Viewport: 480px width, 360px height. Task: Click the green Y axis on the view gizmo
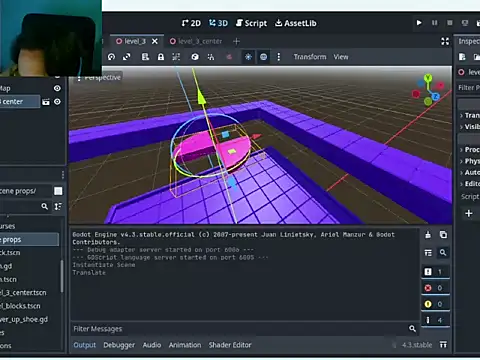pos(428,78)
